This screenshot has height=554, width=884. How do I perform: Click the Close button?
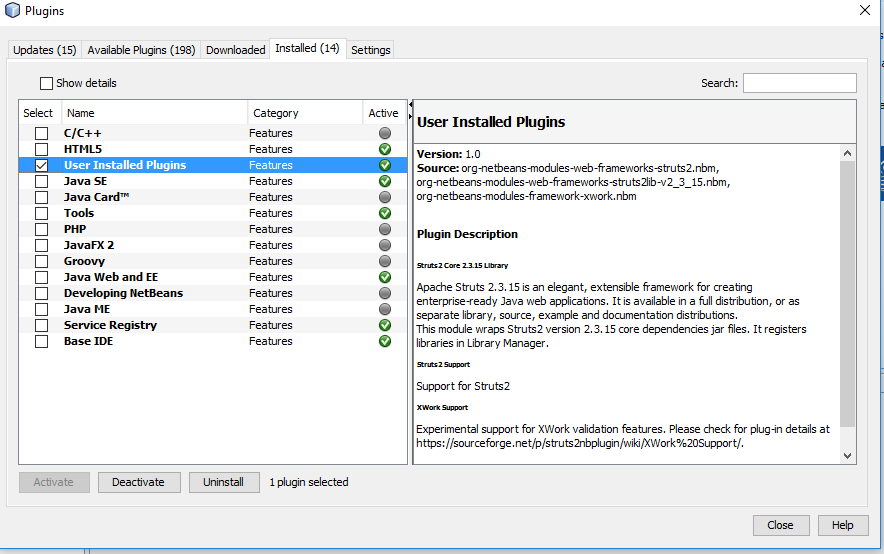click(x=781, y=525)
